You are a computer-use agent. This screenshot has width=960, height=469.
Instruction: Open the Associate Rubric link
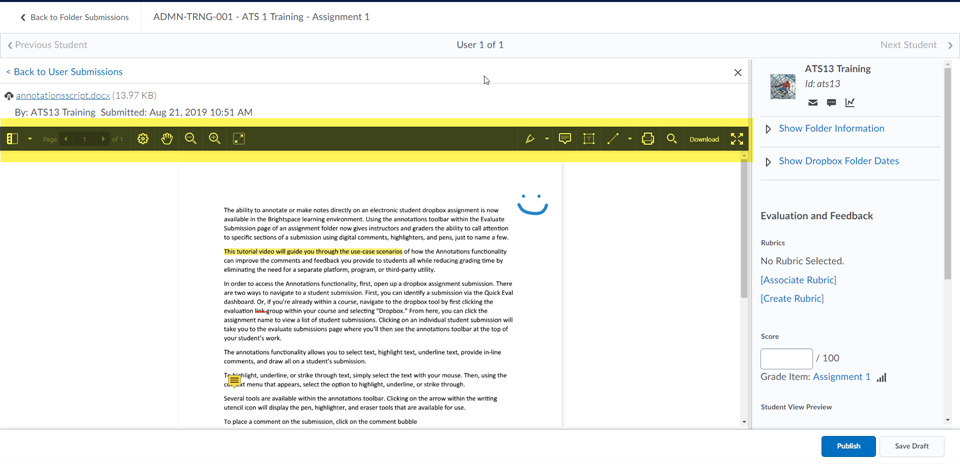[x=798, y=280]
